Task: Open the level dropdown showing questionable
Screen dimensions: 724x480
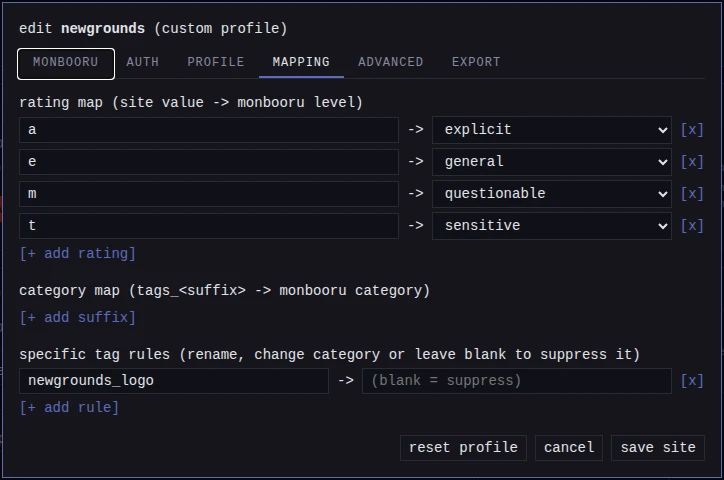Action: pos(552,193)
